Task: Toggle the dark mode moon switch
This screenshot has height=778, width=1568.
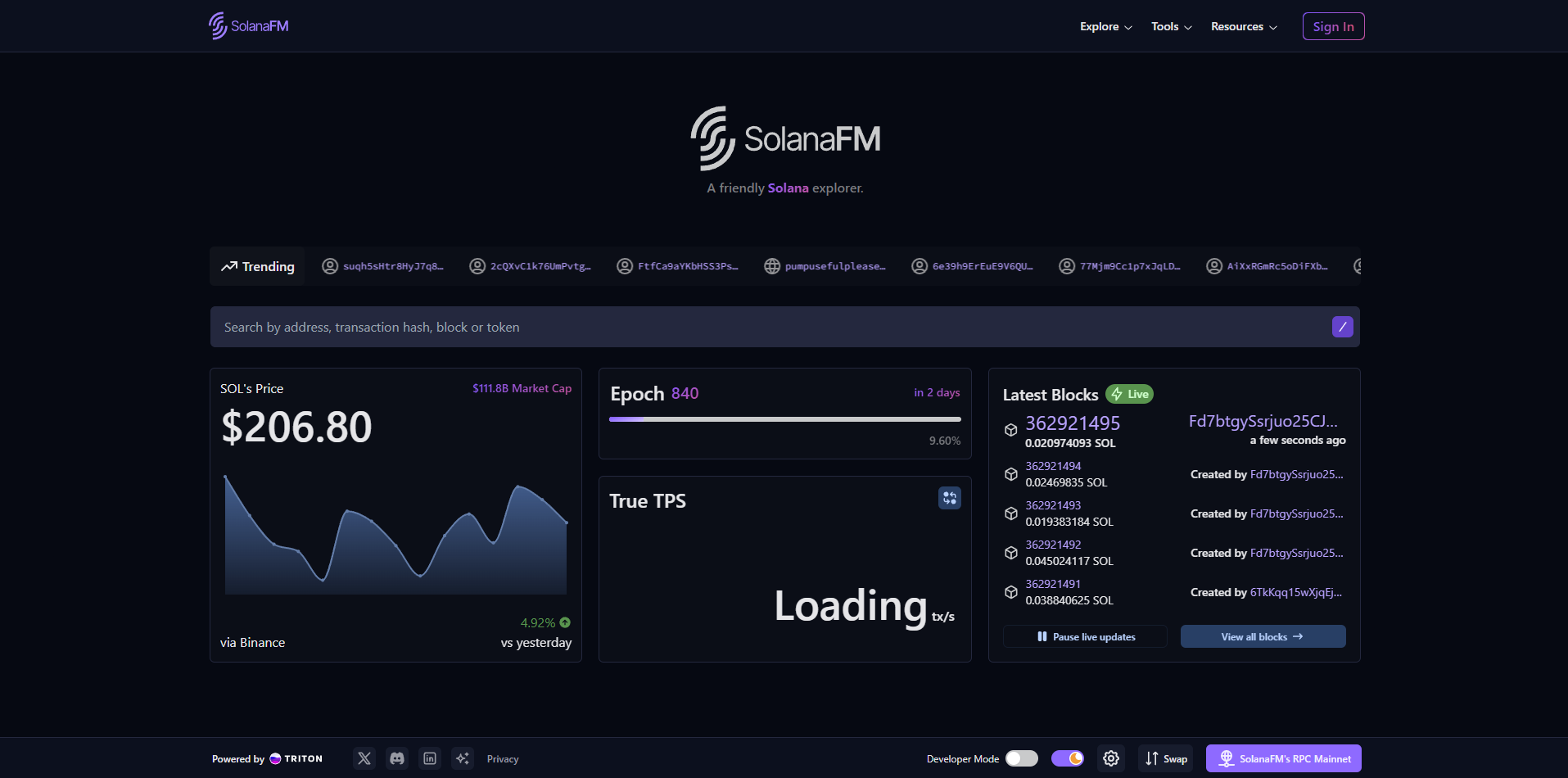Action: [1068, 758]
